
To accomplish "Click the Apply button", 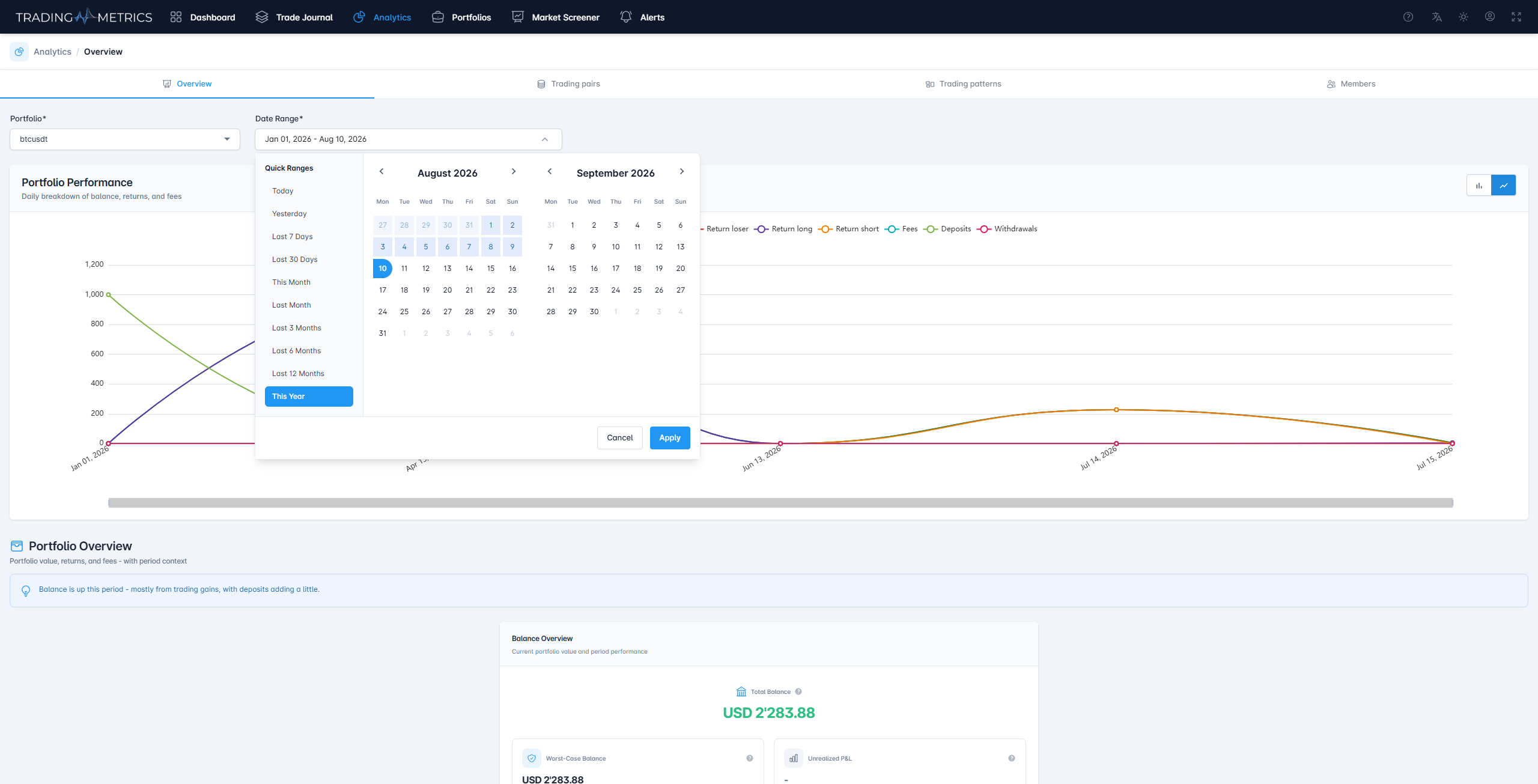I will click(x=670, y=438).
